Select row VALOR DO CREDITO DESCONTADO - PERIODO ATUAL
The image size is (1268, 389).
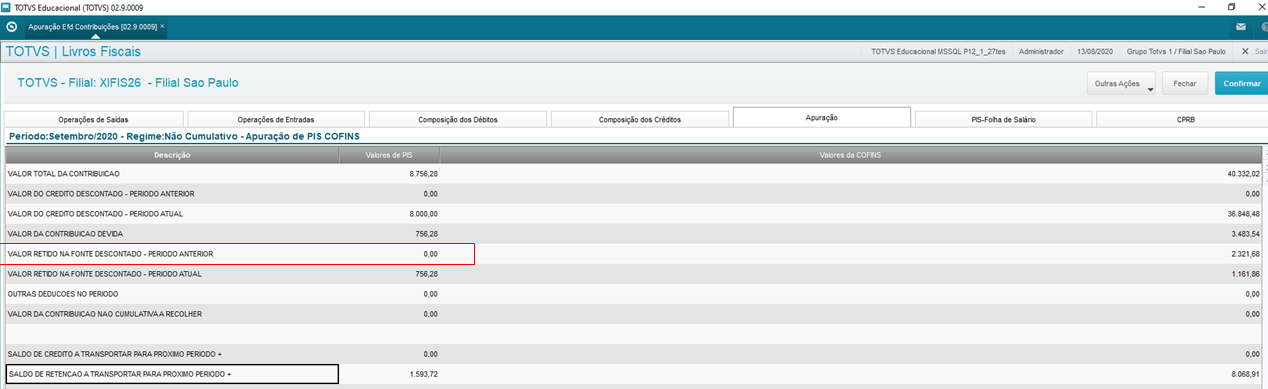click(x=634, y=214)
